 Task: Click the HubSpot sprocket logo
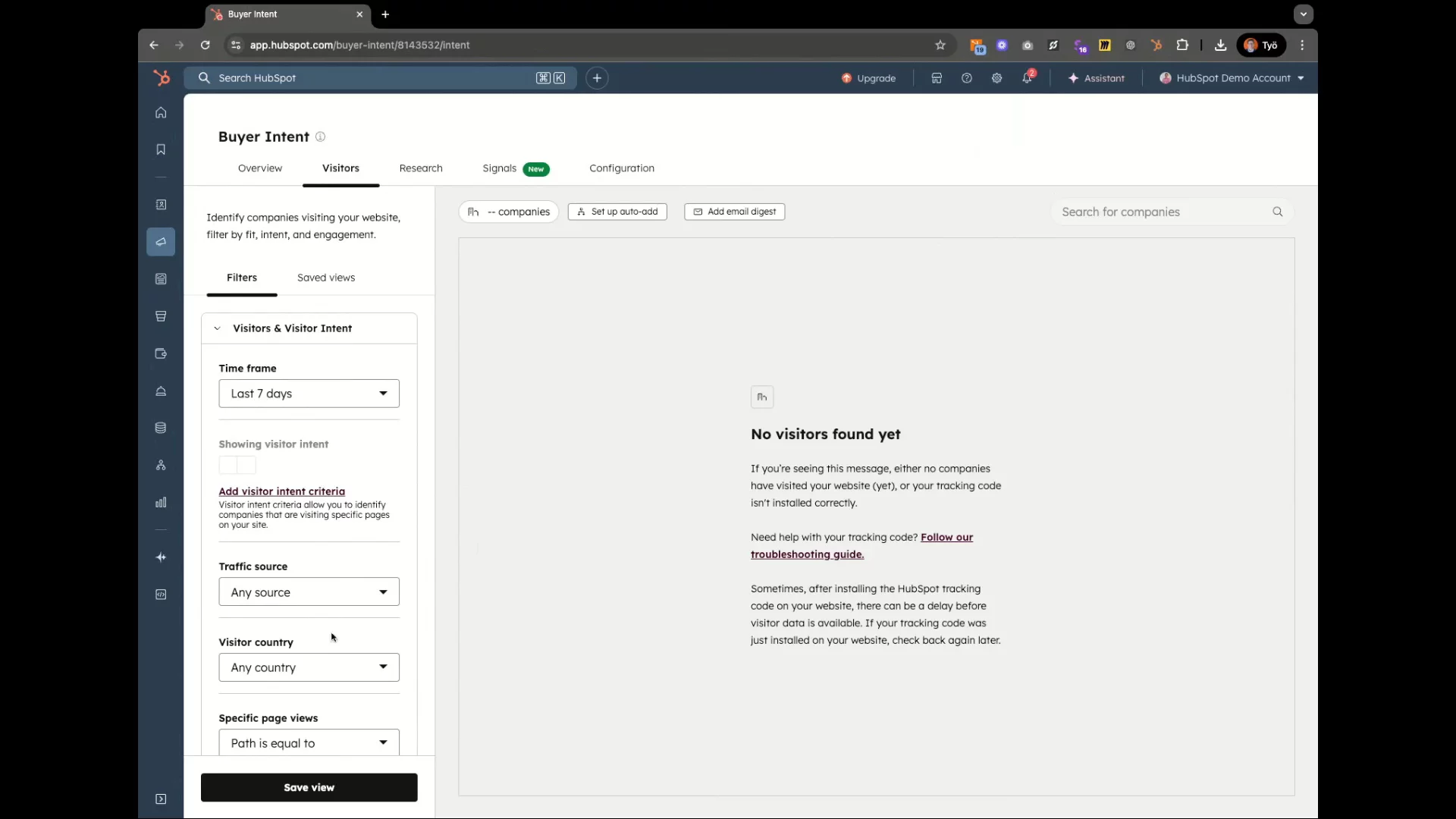click(161, 78)
